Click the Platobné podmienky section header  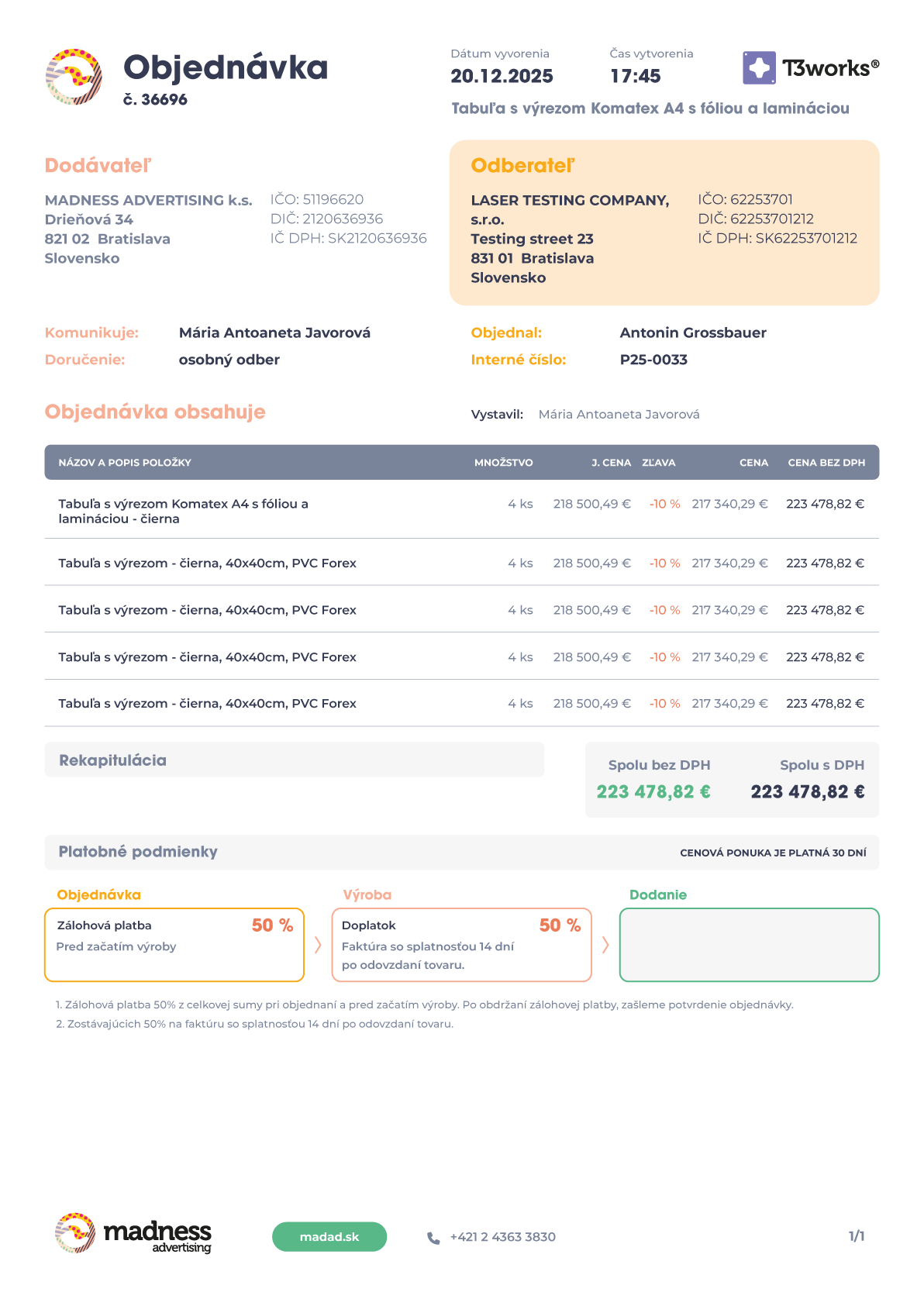138,852
